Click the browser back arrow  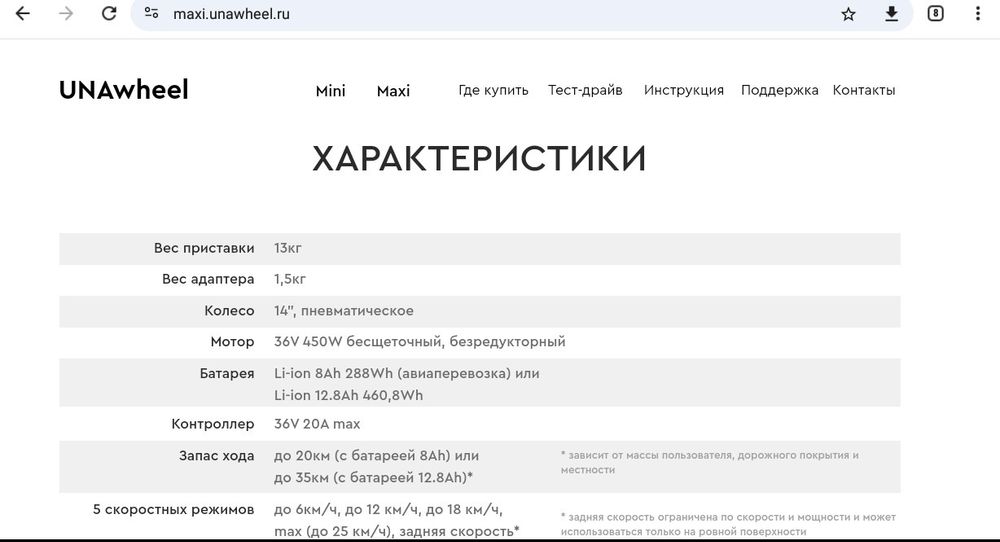click(23, 13)
